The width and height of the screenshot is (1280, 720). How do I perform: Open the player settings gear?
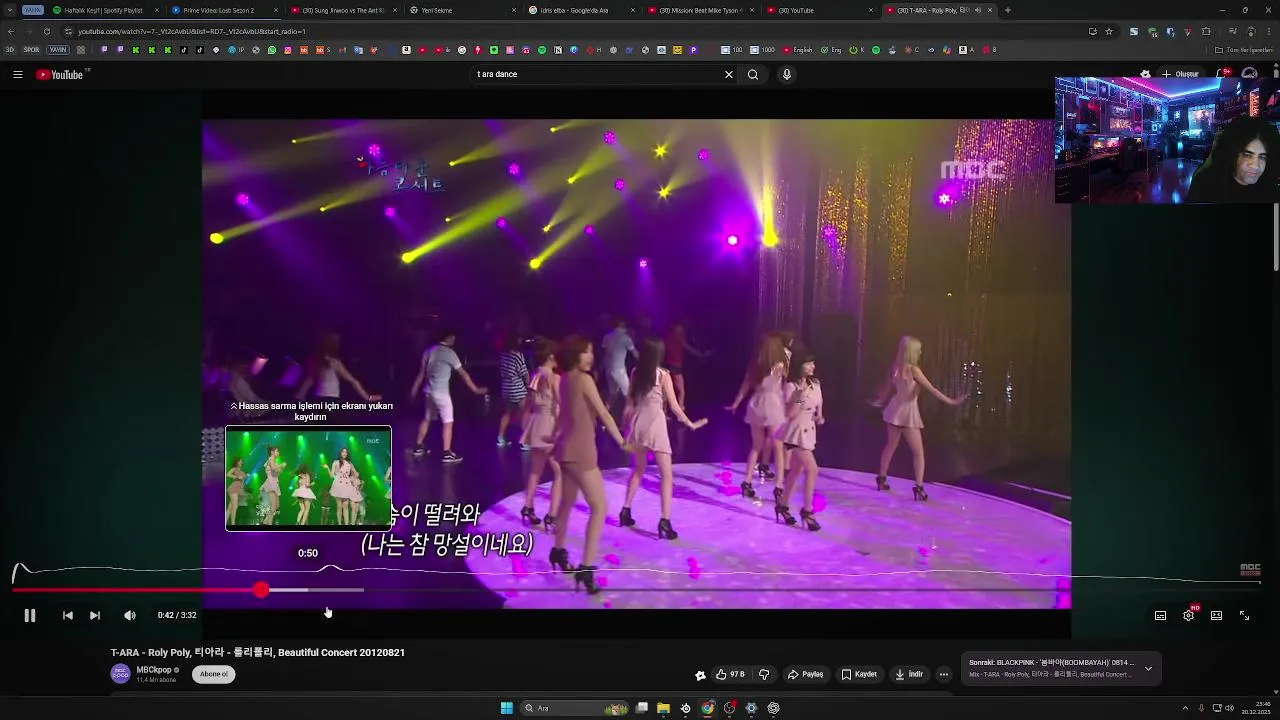pyautogui.click(x=1188, y=616)
